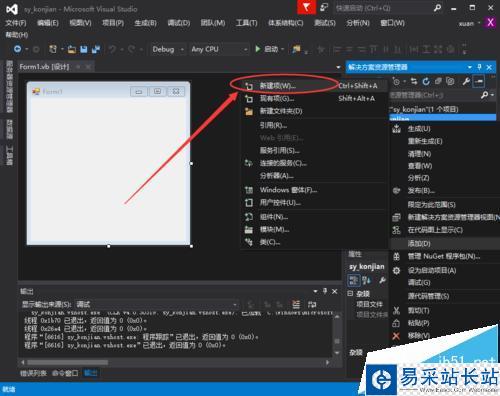Click the account avatar X icon

point(490,23)
